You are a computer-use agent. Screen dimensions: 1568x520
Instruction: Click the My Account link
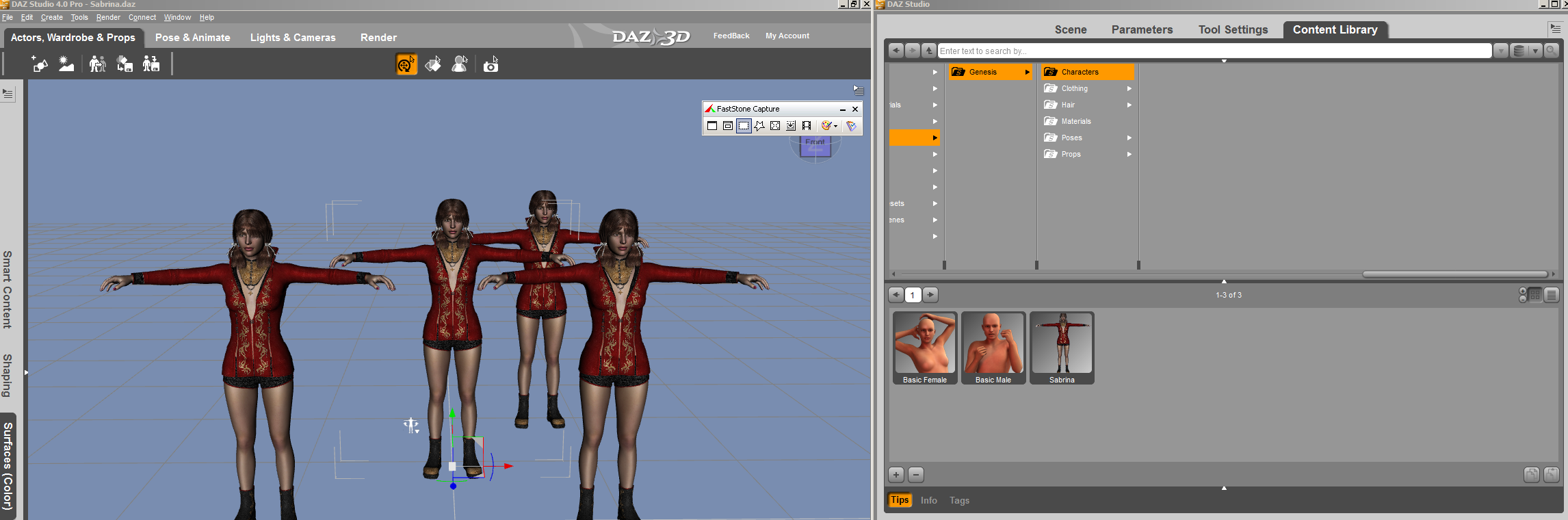(x=787, y=36)
